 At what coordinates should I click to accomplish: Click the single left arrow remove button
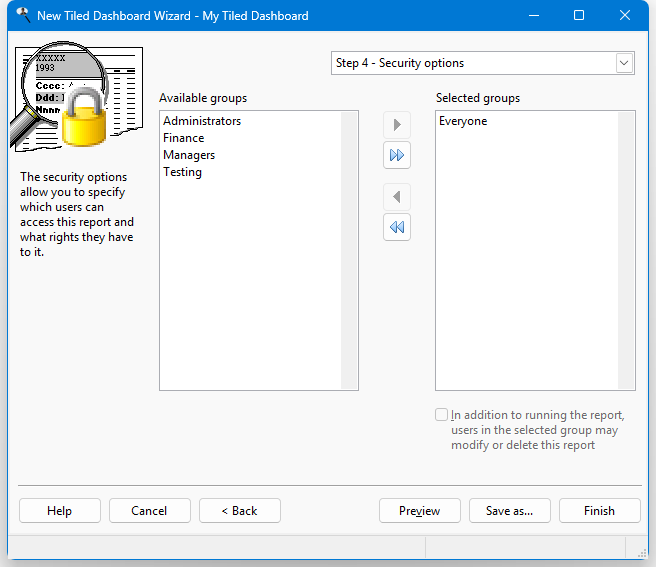[x=397, y=197]
